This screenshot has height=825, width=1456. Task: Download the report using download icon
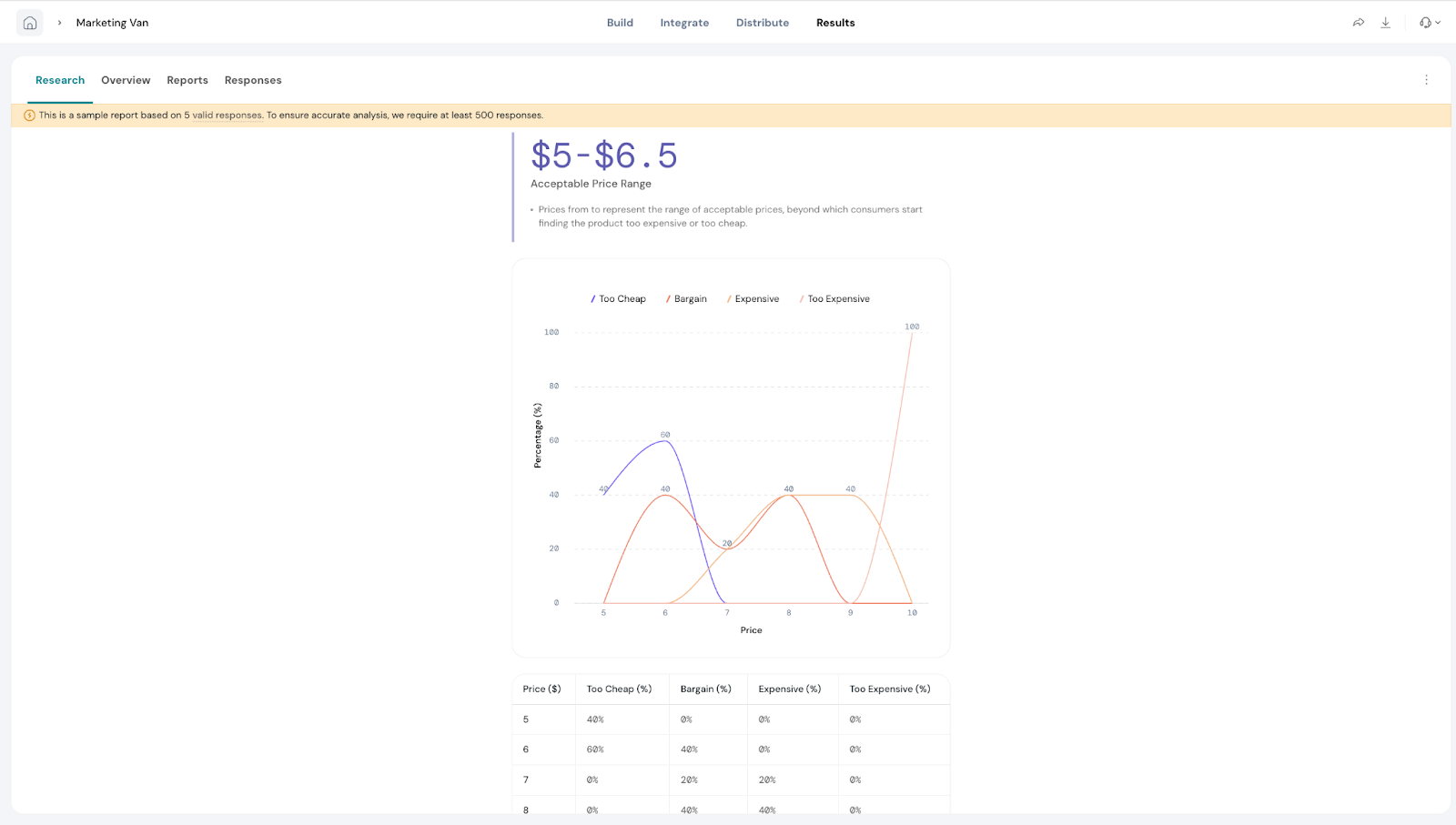(x=1385, y=23)
